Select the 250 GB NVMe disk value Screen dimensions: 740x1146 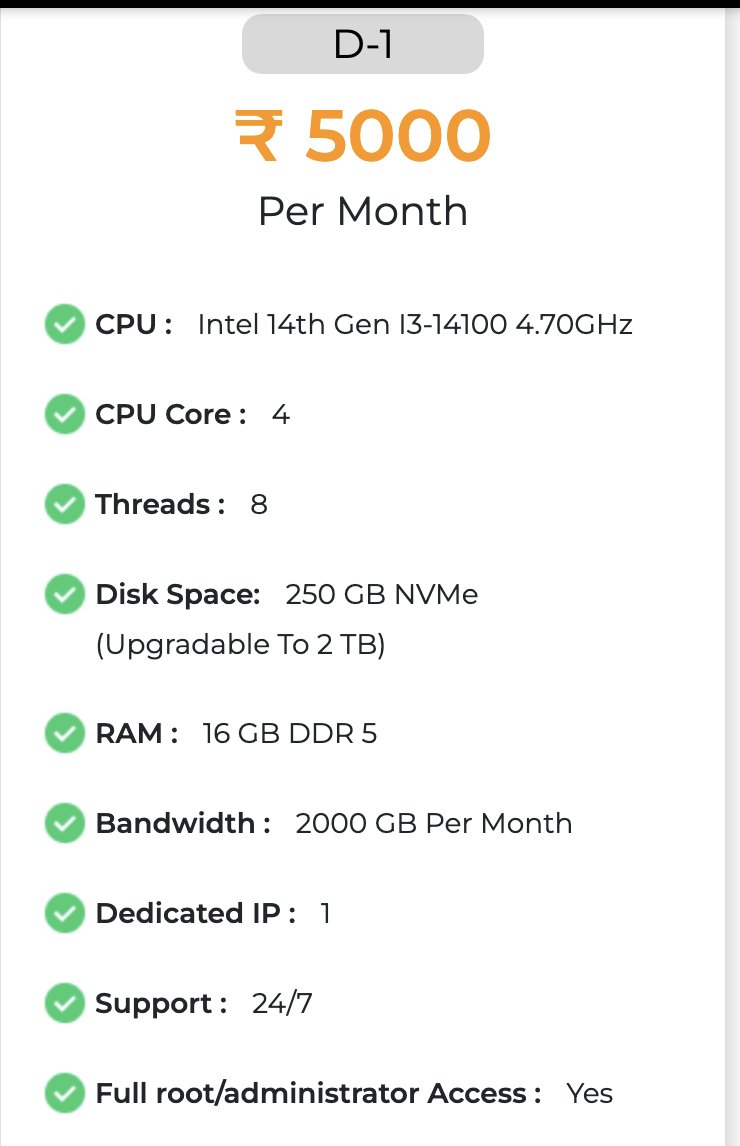point(382,595)
